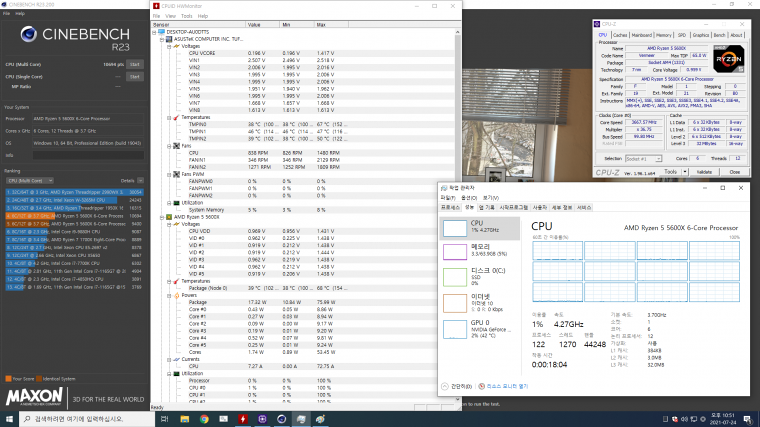Switch to the Memory tab in CPU-Z
This screenshot has height=427, width=760.
[x=664, y=35]
